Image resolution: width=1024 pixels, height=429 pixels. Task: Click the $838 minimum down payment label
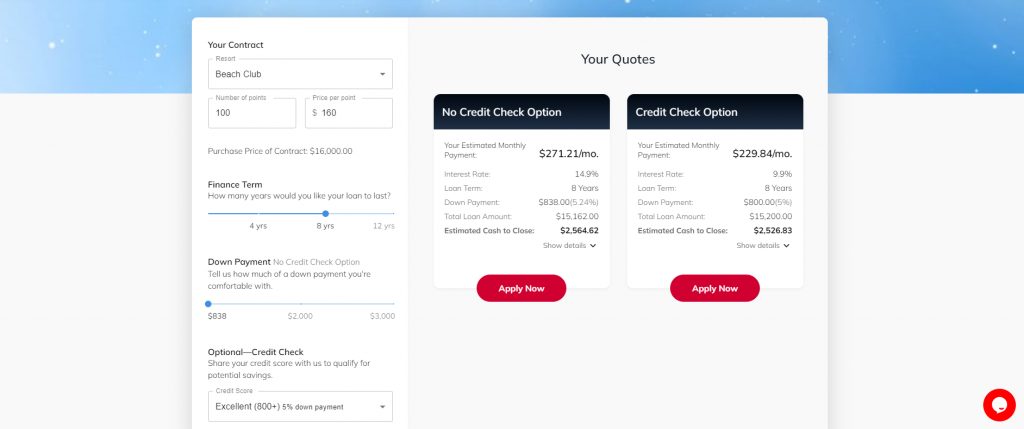[x=217, y=316]
